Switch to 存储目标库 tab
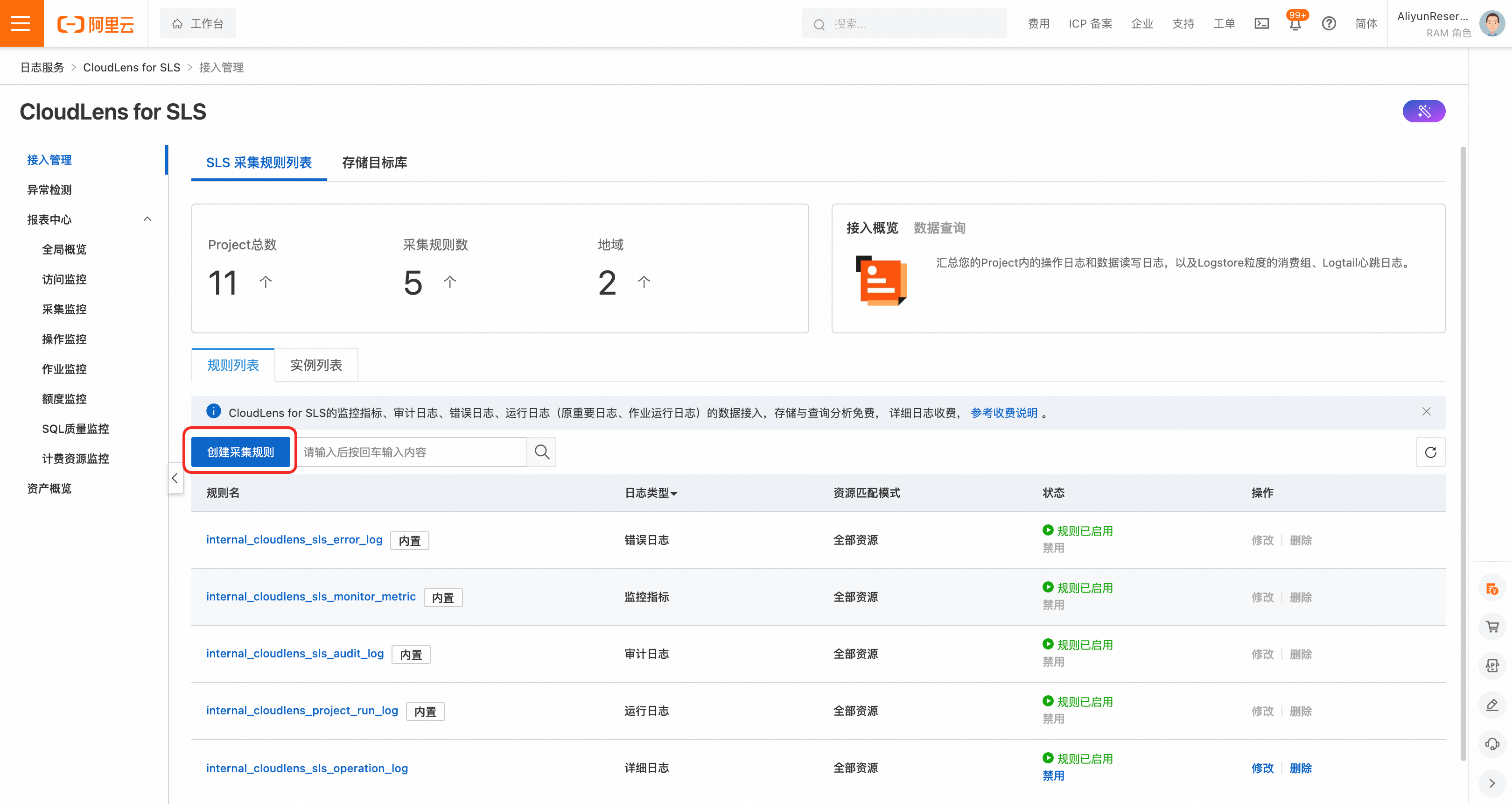Screen dimensions: 1512x804 click(x=374, y=162)
